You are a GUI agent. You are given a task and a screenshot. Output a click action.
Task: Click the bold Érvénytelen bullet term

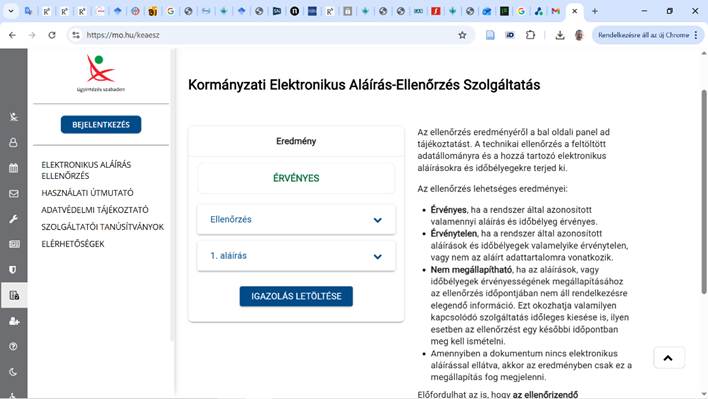pyautogui.click(x=453, y=233)
